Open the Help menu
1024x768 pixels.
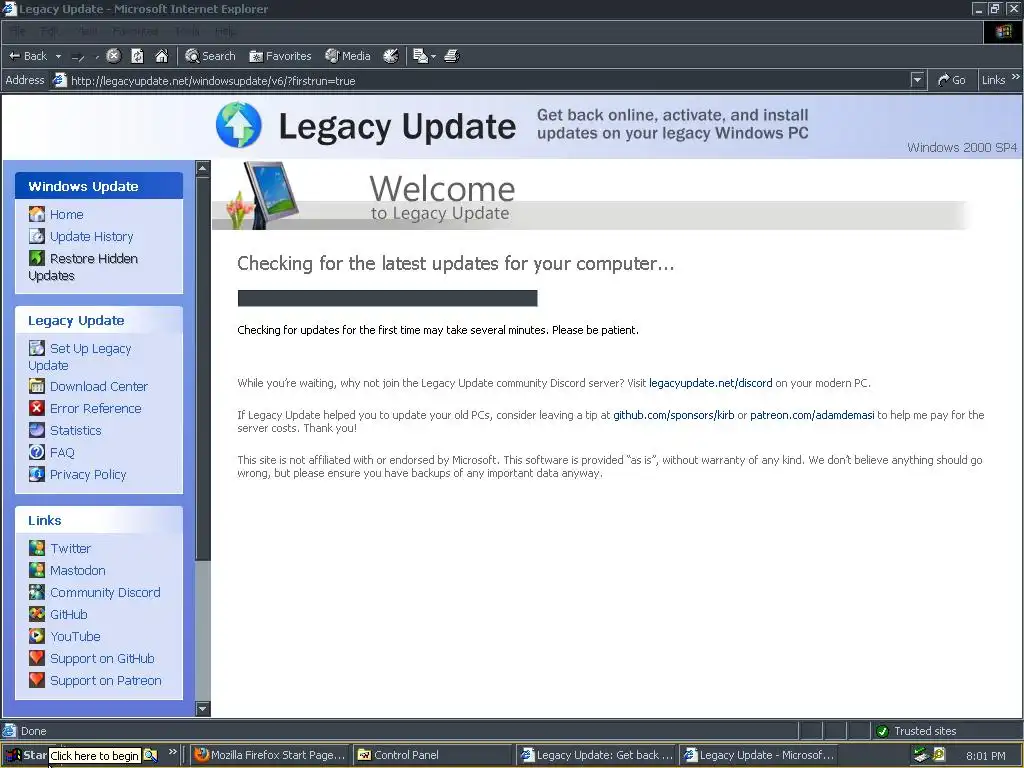[x=226, y=31]
